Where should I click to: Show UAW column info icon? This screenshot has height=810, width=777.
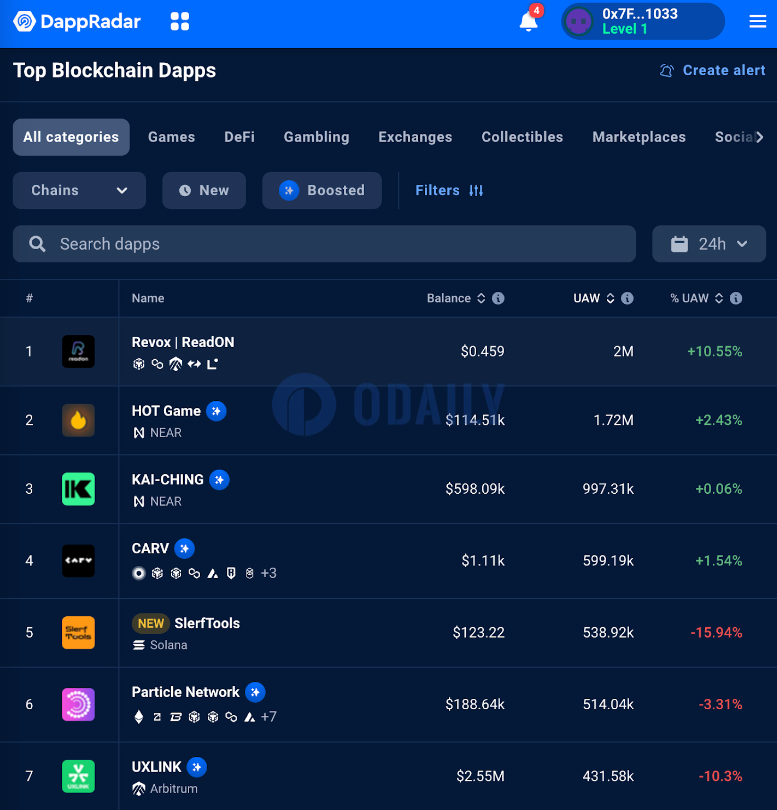(x=627, y=299)
